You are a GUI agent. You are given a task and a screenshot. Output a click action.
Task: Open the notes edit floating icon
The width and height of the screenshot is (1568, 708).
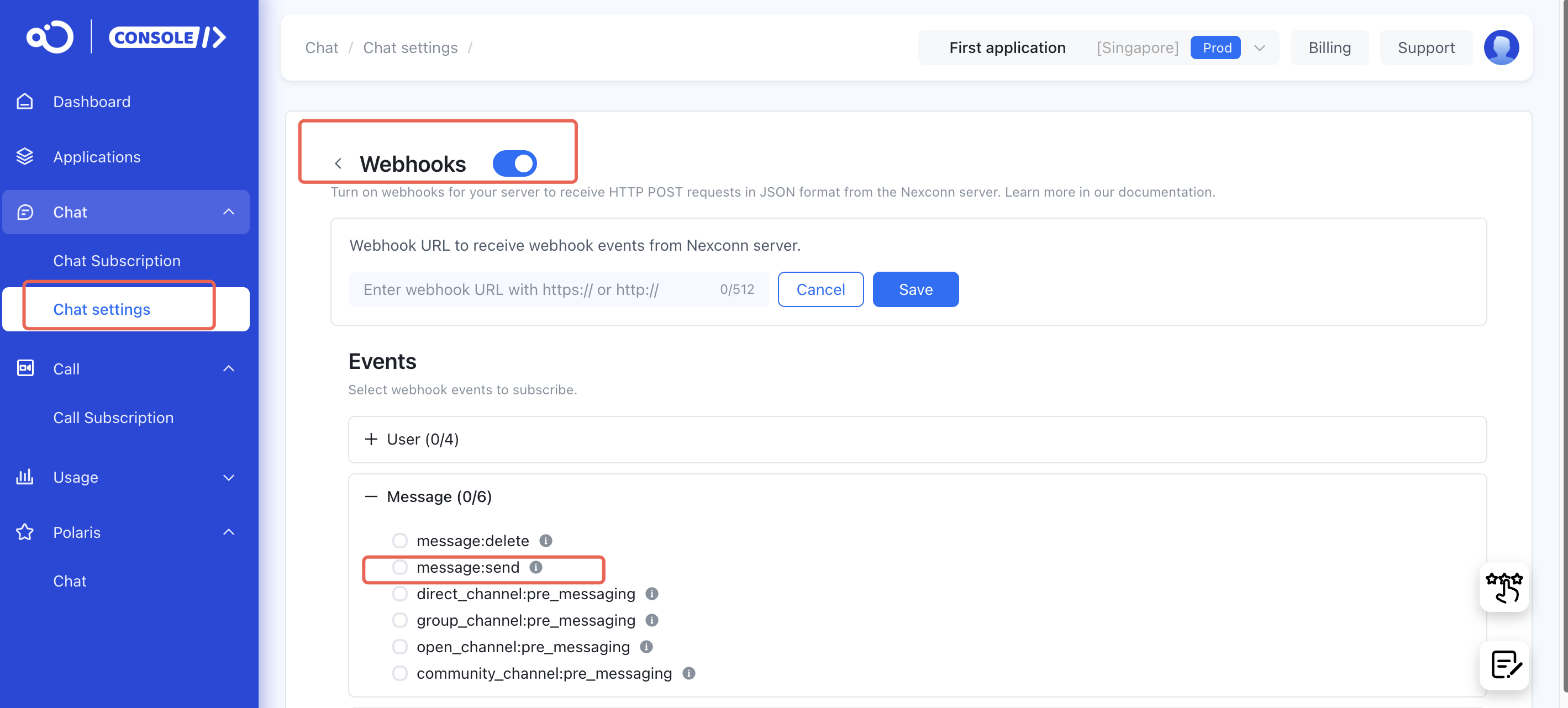pos(1504,665)
